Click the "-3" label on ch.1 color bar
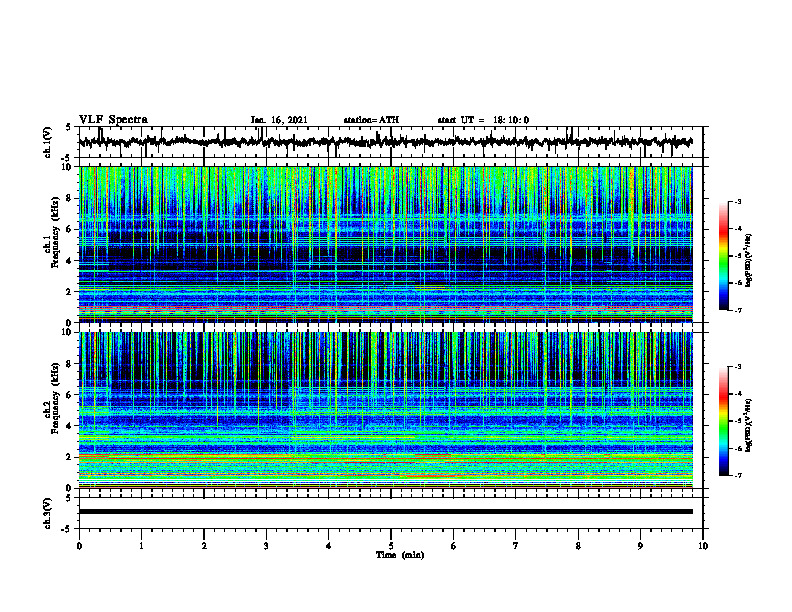The height and width of the screenshot is (612, 792). coord(737,202)
